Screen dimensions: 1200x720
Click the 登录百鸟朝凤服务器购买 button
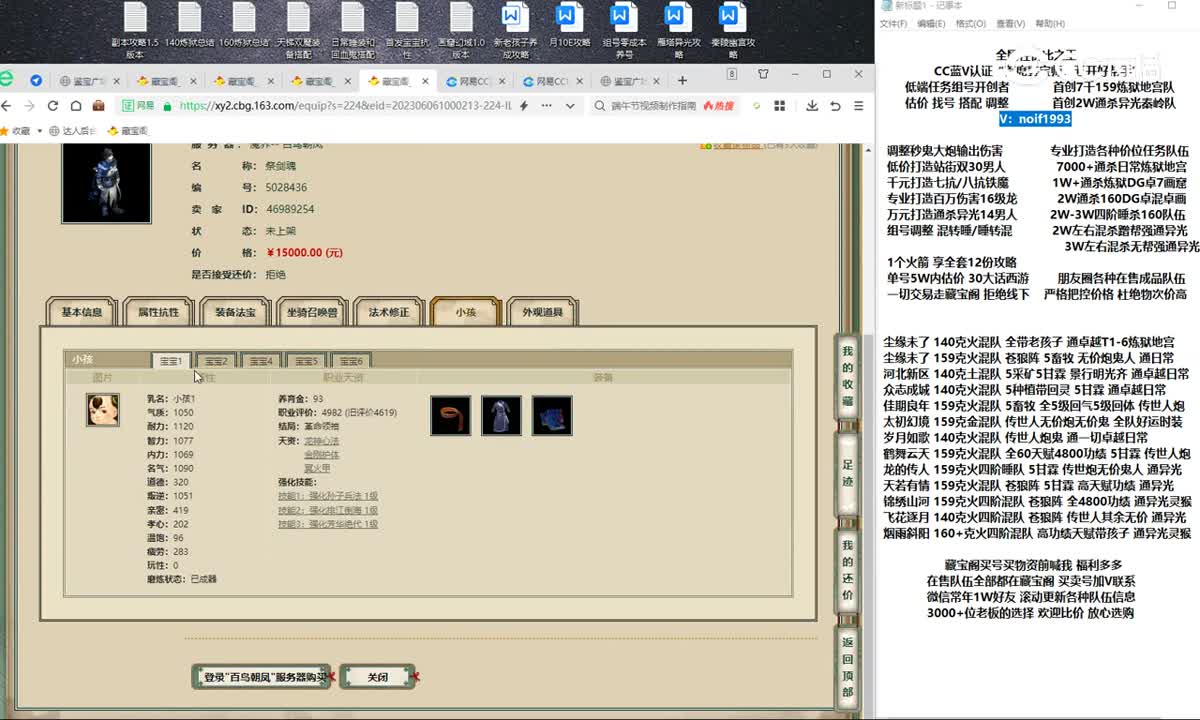pos(264,677)
